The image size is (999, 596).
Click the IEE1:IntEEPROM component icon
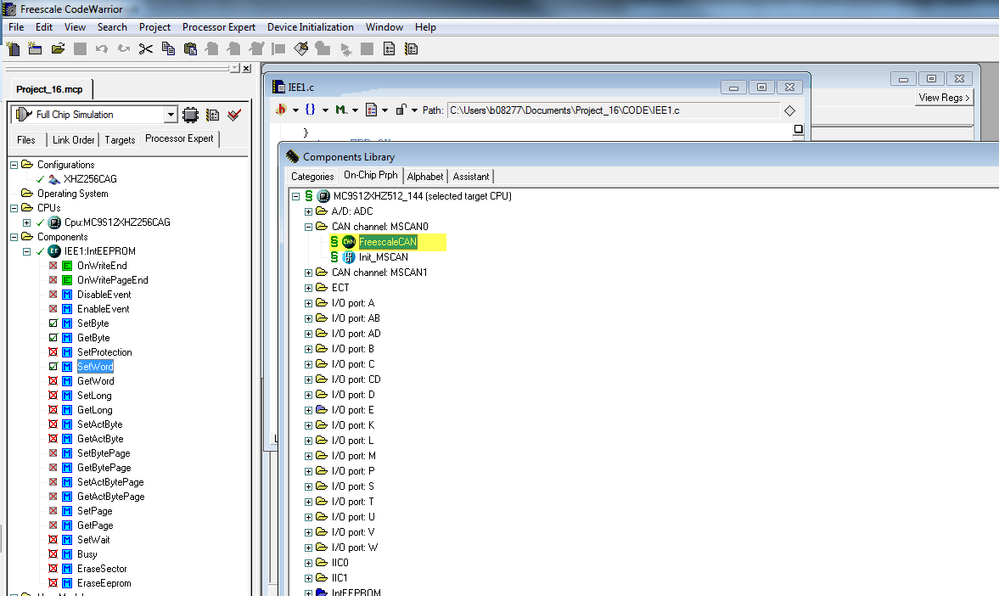(55, 251)
